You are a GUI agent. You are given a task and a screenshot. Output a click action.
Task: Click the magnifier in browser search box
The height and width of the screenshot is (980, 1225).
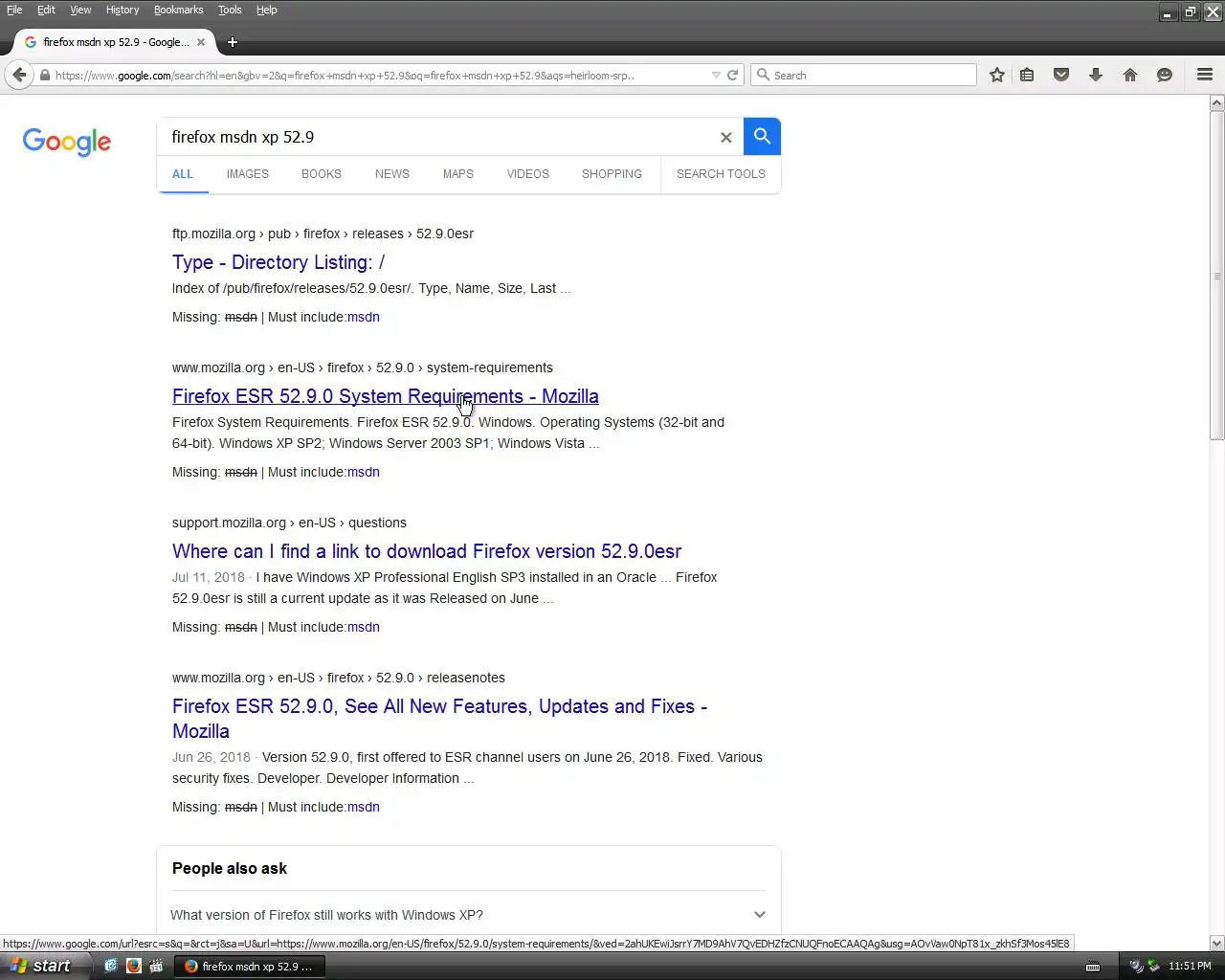tap(763, 75)
